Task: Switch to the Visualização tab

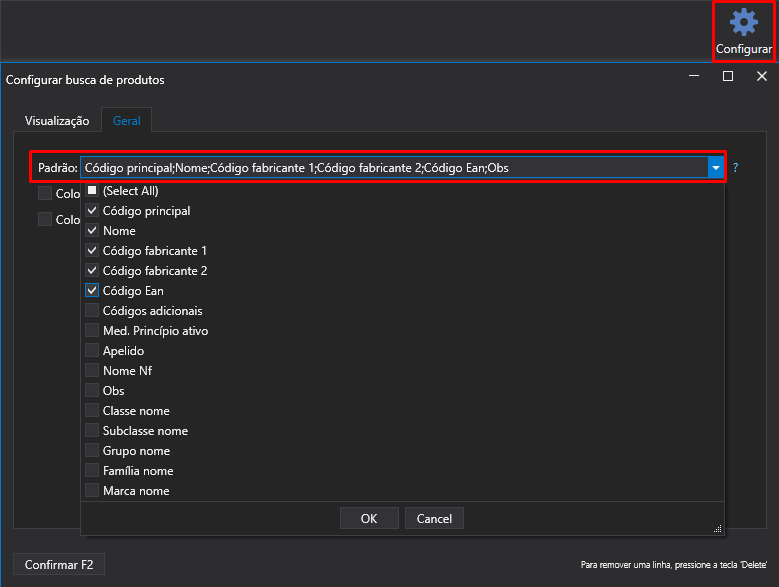Action: (x=57, y=121)
